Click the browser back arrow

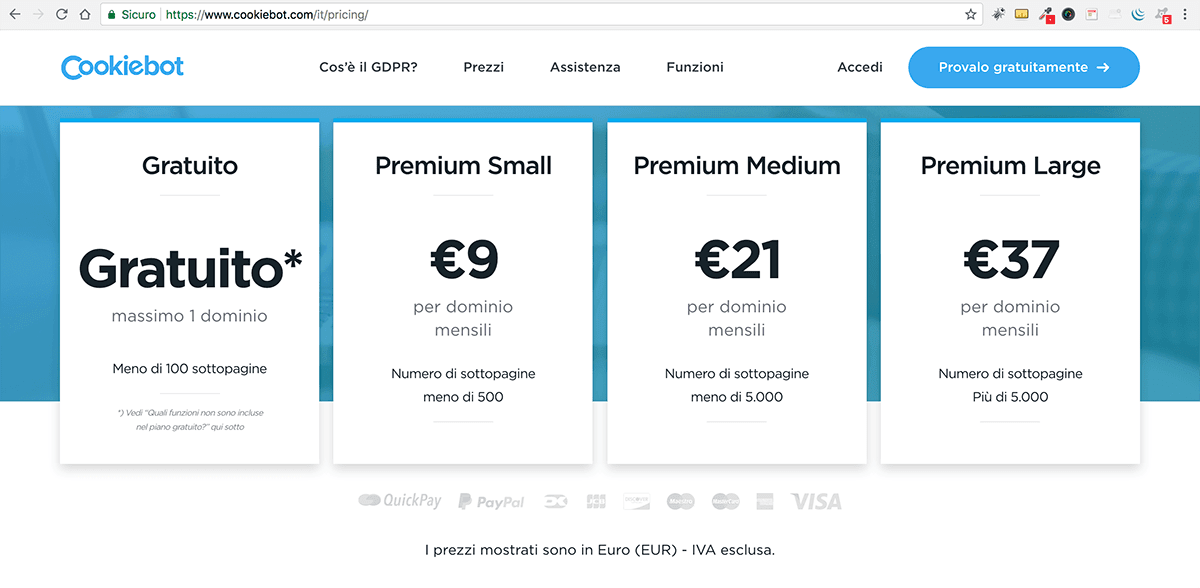coord(15,15)
